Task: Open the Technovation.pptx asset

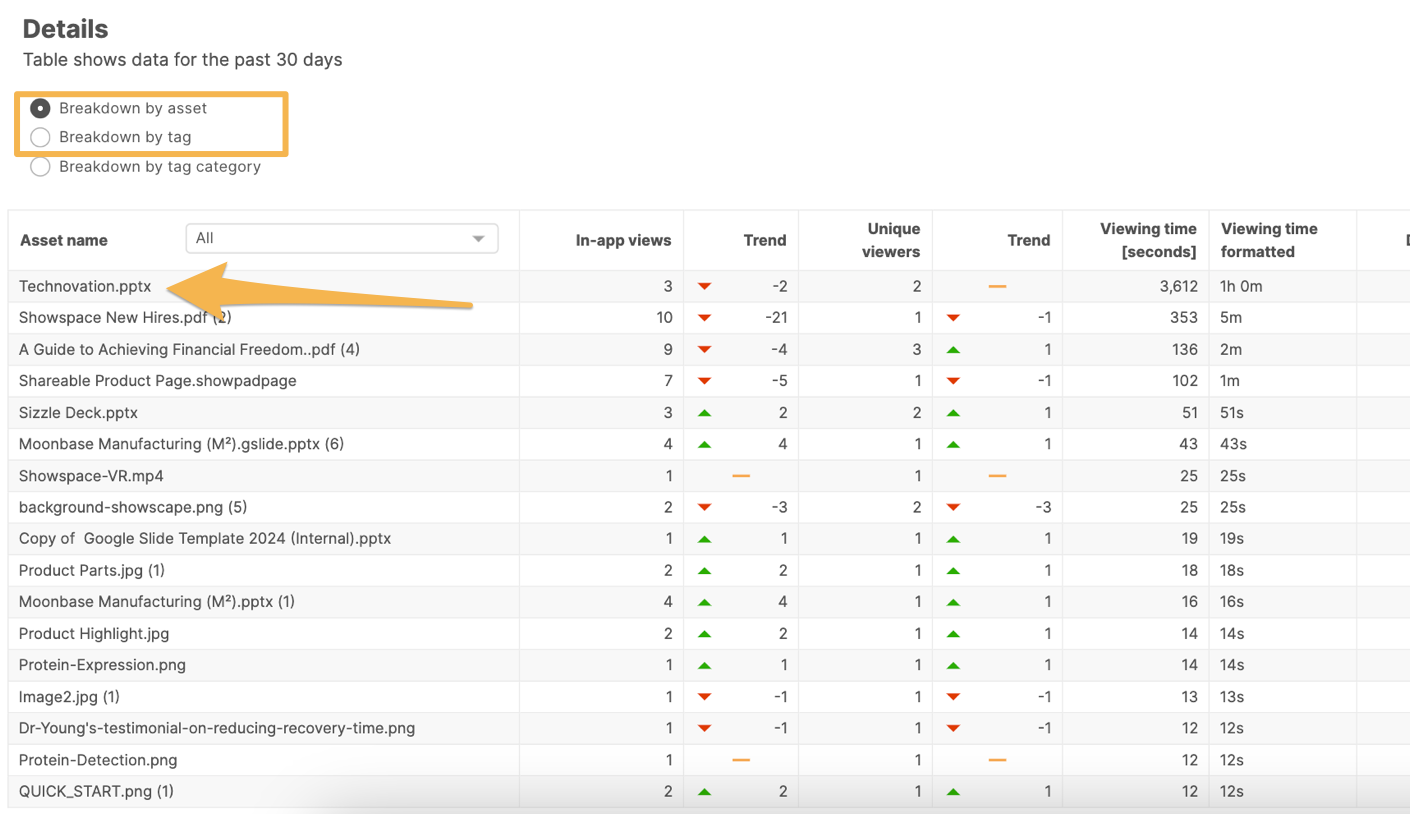Action: point(85,286)
